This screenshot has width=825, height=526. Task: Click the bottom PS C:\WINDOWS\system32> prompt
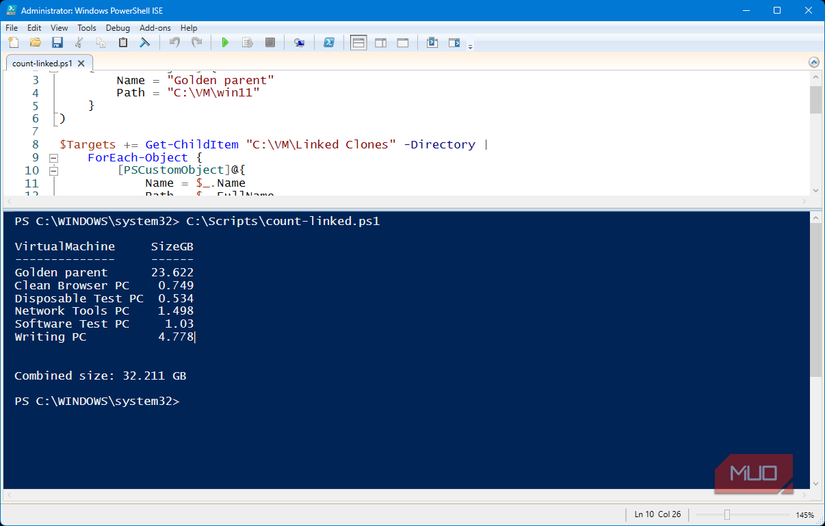click(97, 401)
